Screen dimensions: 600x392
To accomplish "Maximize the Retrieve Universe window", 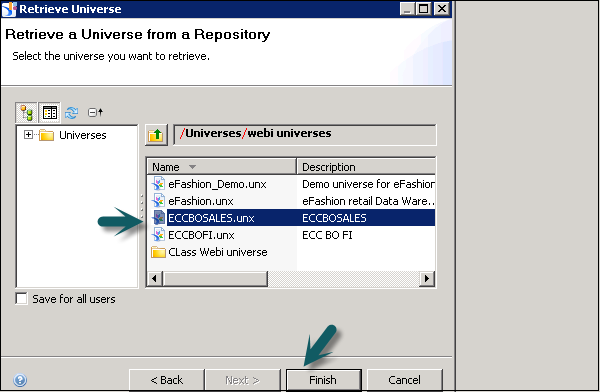I will pyautogui.click(x=424, y=8).
